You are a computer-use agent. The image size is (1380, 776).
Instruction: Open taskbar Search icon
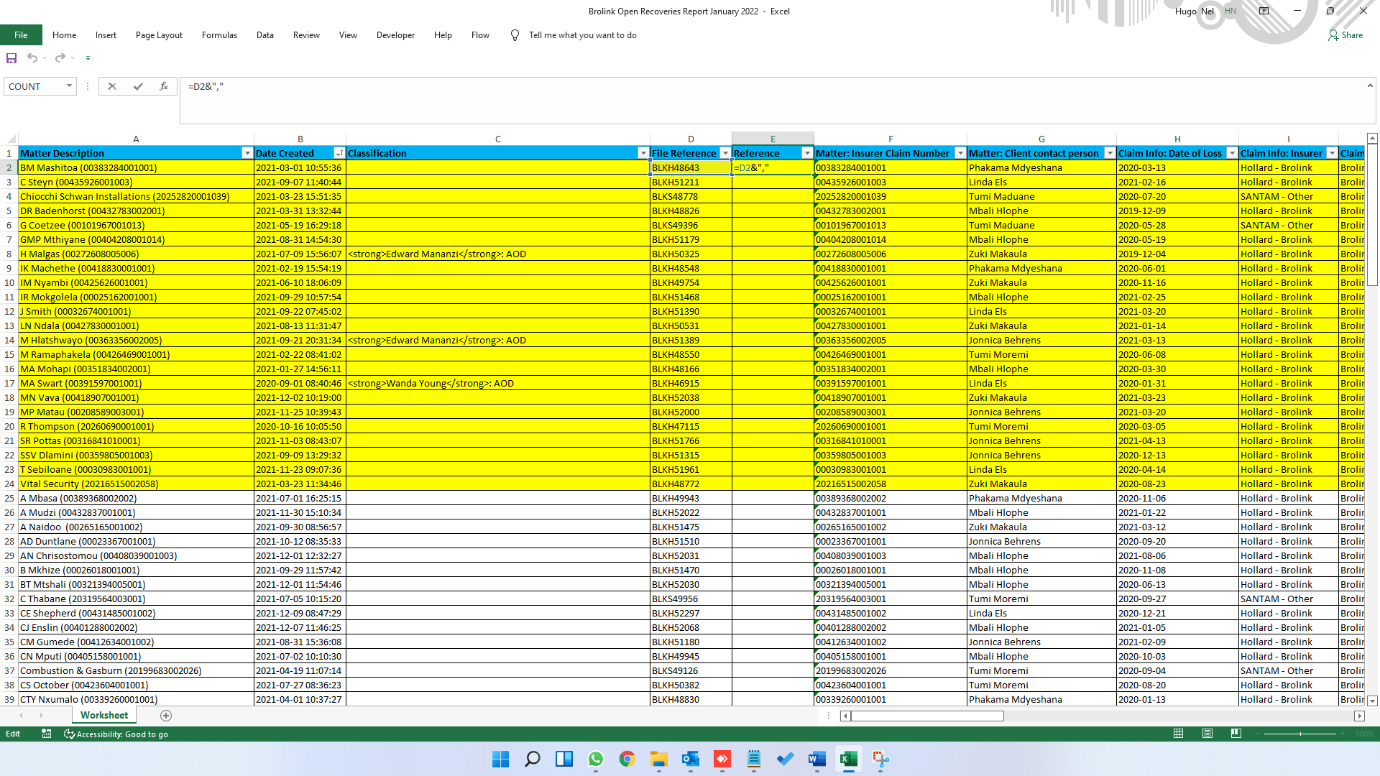pos(532,759)
